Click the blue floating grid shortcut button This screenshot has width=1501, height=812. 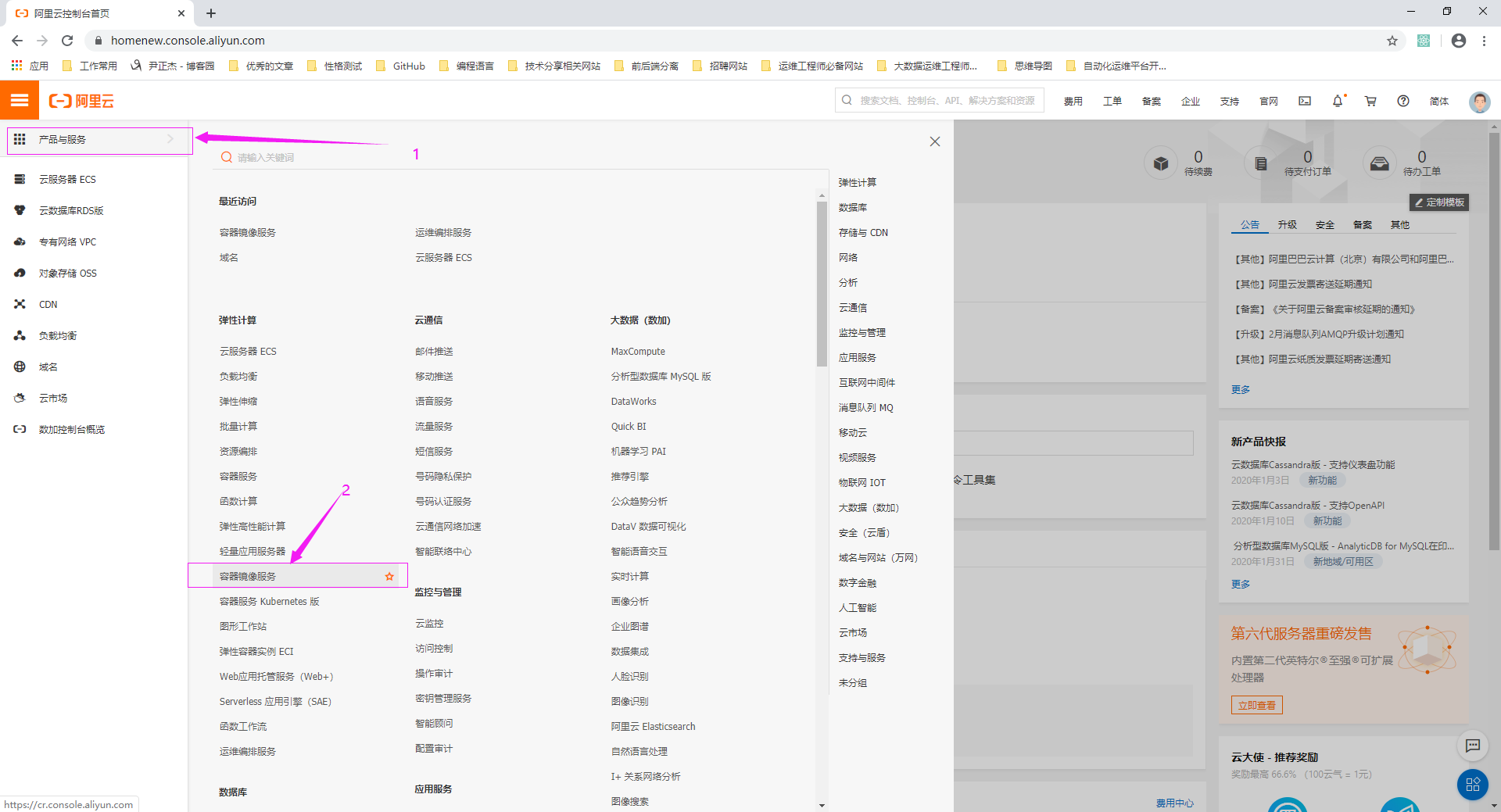(1473, 785)
